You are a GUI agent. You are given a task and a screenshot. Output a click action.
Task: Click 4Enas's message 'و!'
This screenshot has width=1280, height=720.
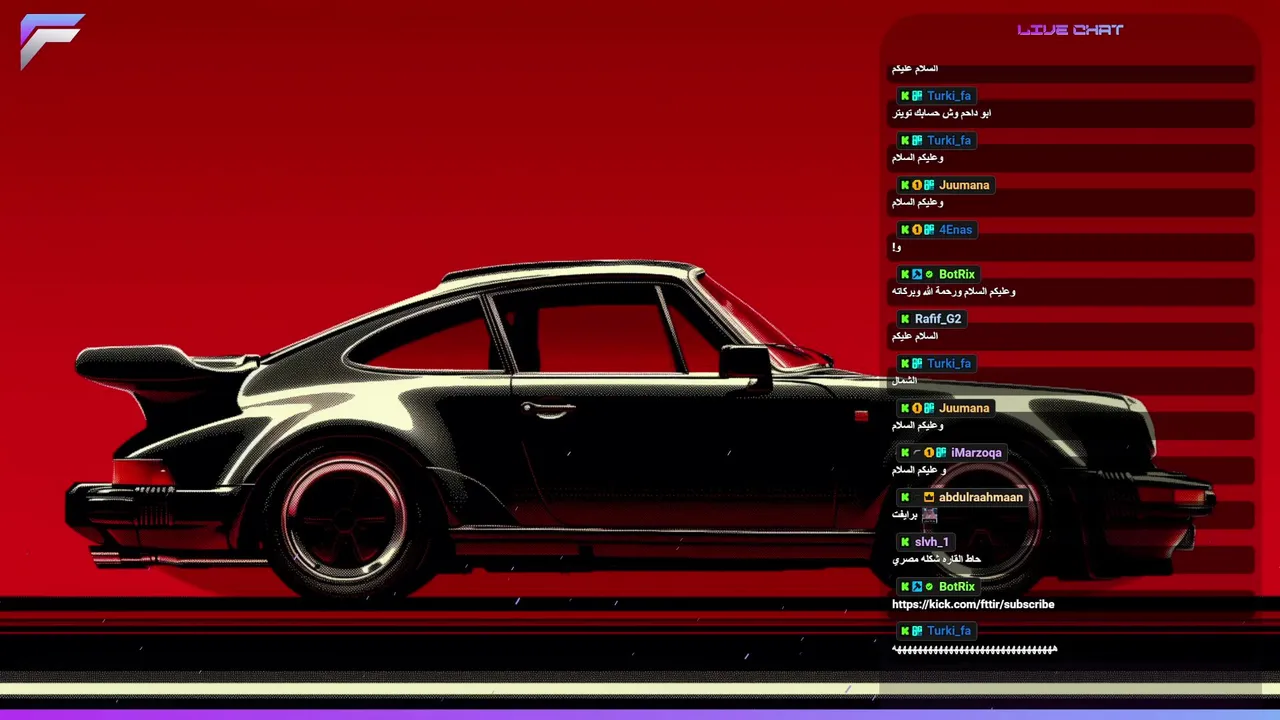pos(897,247)
